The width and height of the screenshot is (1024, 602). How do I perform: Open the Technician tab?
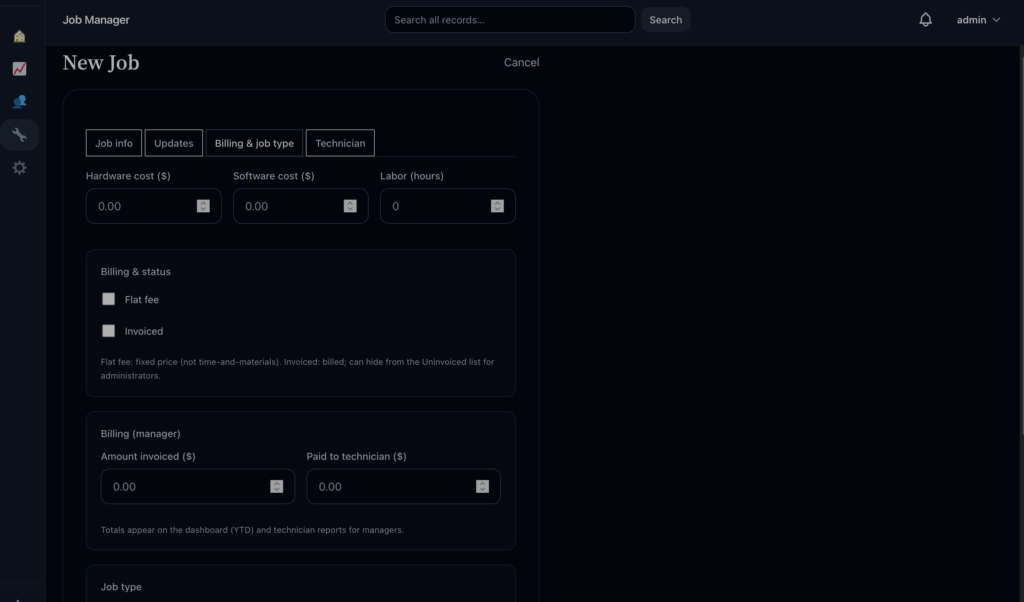pyautogui.click(x=340, y=143)
